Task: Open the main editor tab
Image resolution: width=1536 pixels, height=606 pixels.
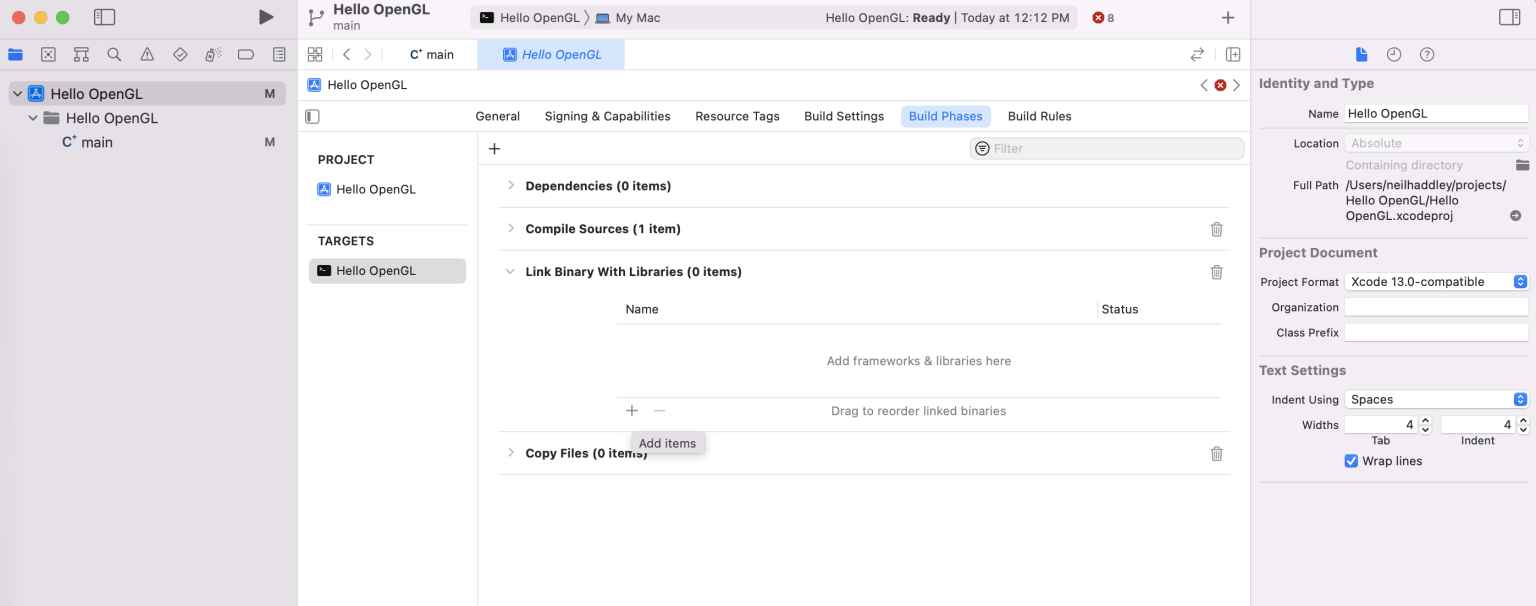Action: (432, 55)
